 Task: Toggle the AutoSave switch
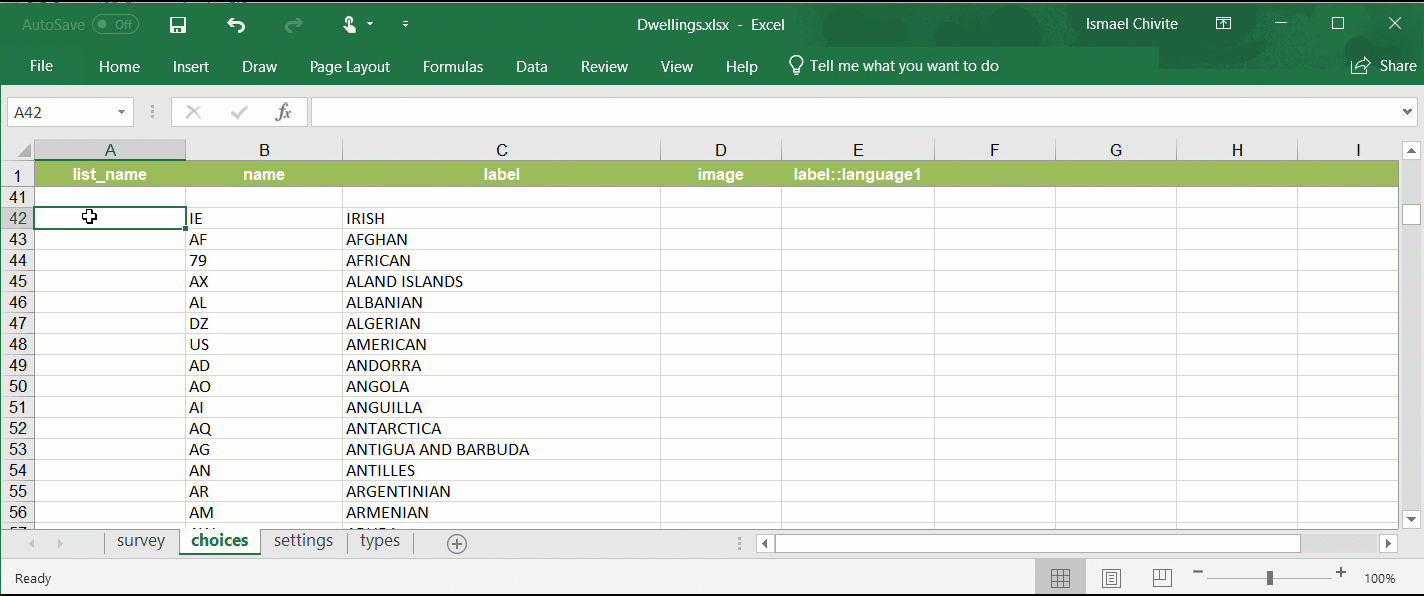[x=115, y=25]
